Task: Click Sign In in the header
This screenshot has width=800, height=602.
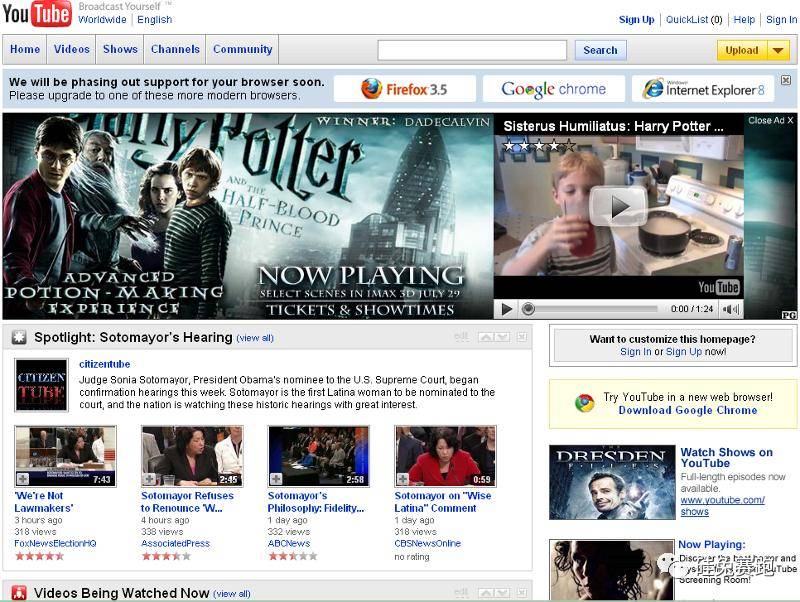Action: [781, 19]
